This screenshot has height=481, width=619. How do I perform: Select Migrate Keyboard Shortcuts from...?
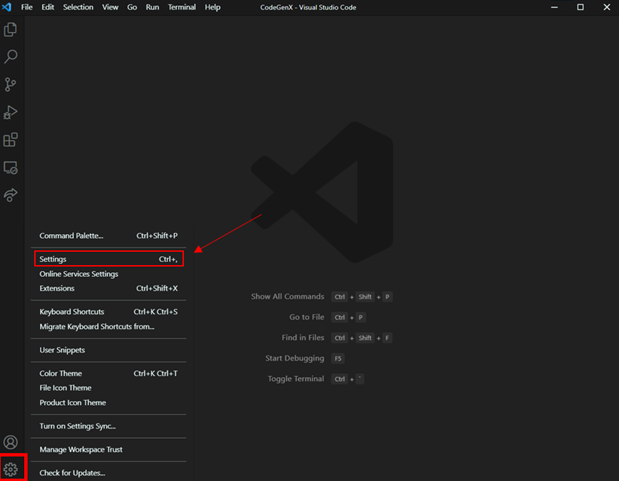[x=109, y=327]
